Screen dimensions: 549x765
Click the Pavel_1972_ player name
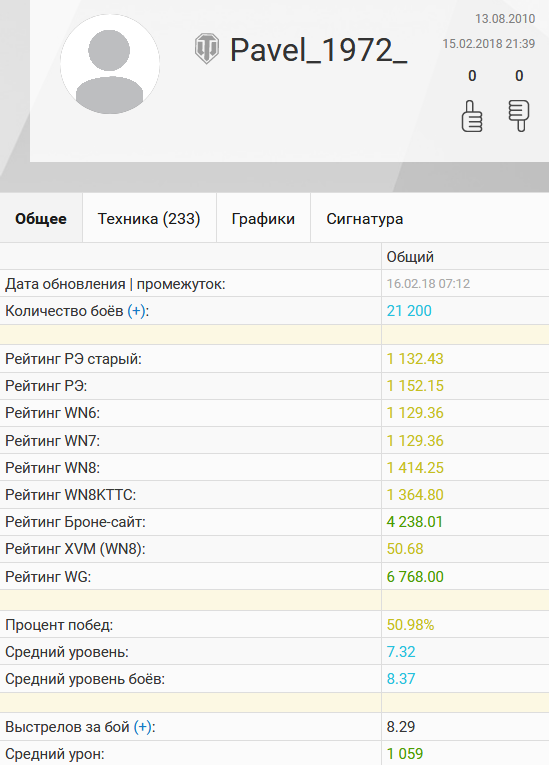pyautogui.click(x=318, y=50)
